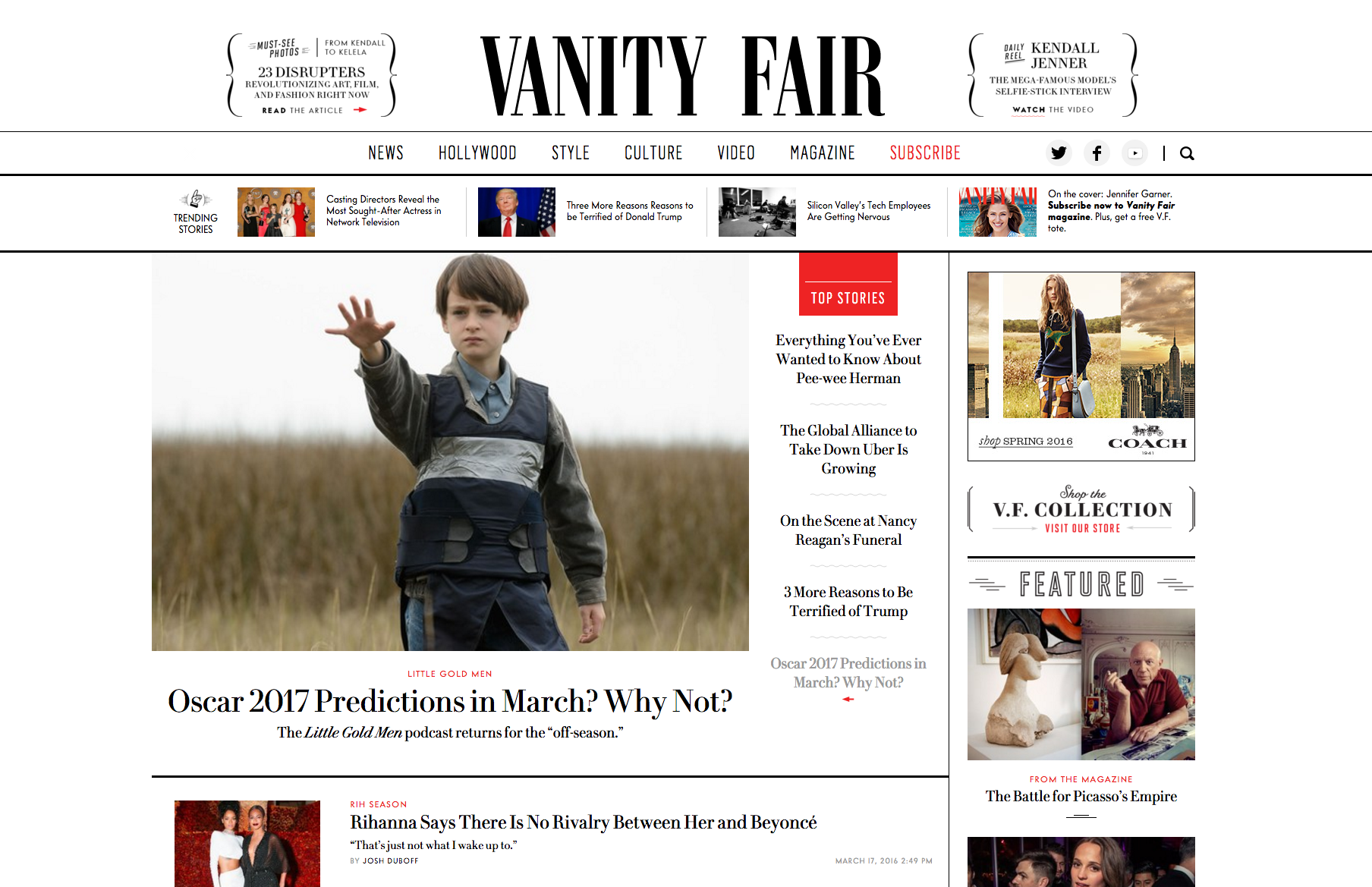Click the Trending Stories pointing hand icon
Image resolution: width=1372 pixels, height=887 pixels.
click(x=196, y=200)
